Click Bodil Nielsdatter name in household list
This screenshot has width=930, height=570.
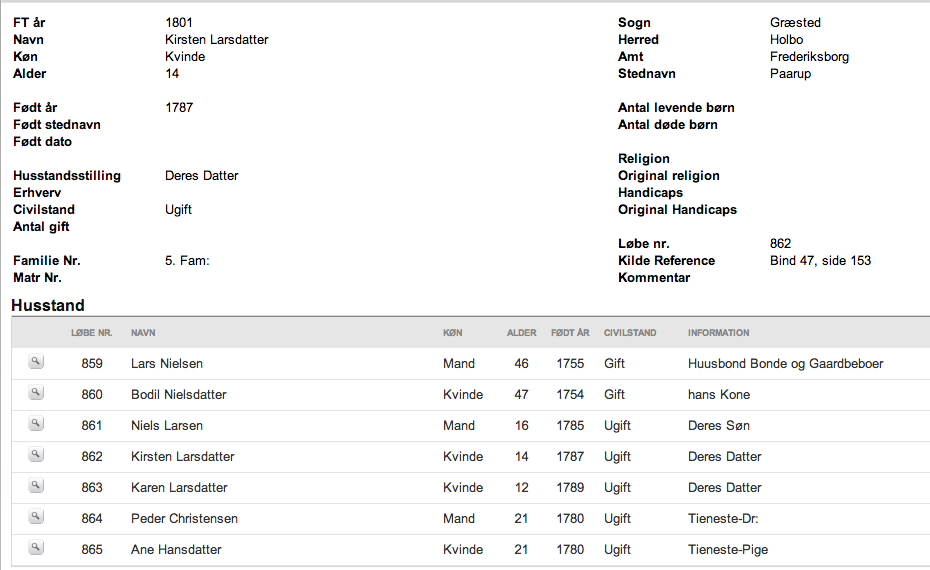click(179, 394)
